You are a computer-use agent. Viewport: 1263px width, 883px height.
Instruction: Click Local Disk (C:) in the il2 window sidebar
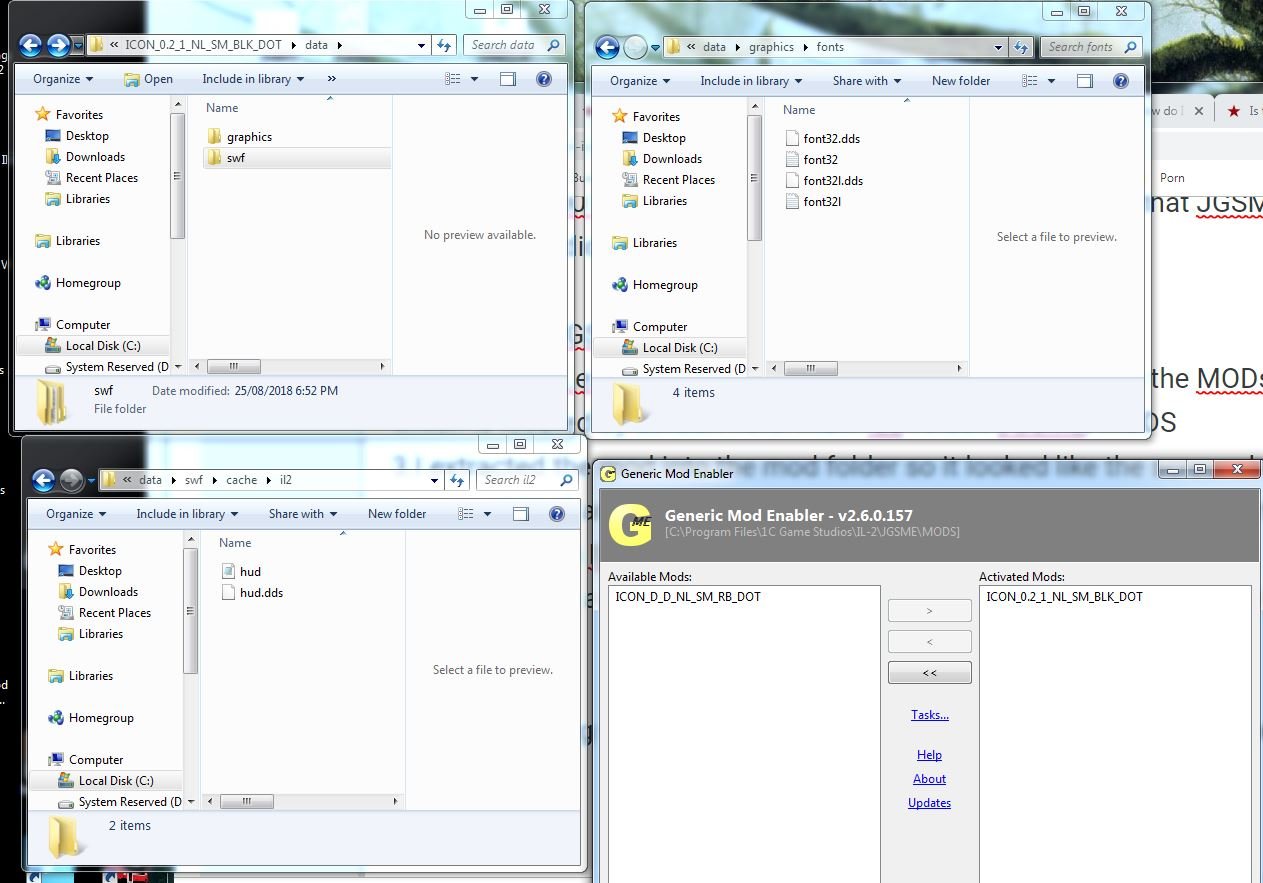coord(115,781)
